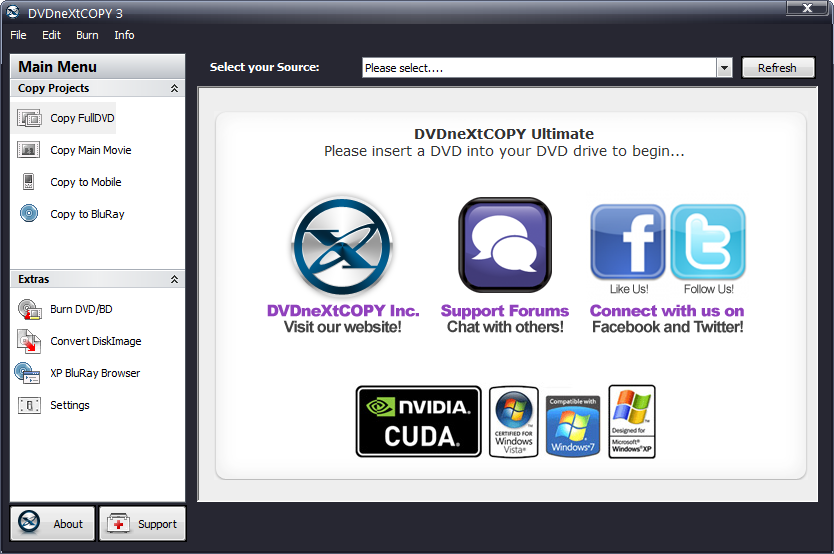Click the DVDneXtCOPY logo in the center panel
The image size is (834, 554).
(343, 246)
